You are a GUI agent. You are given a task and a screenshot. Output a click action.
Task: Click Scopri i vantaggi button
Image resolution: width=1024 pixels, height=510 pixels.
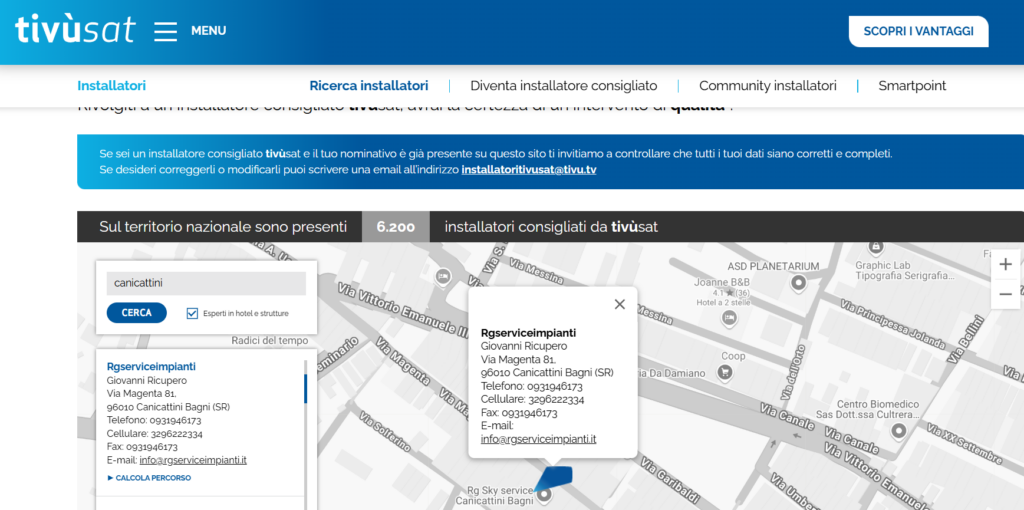pyautogui.click(x=918, y=31)
